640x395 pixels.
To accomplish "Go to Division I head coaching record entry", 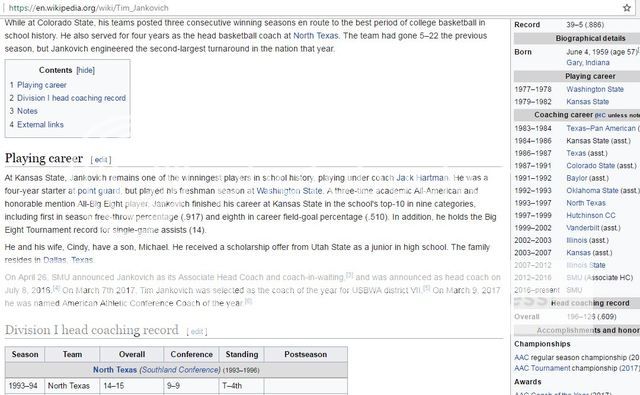I will pos(71,98).
